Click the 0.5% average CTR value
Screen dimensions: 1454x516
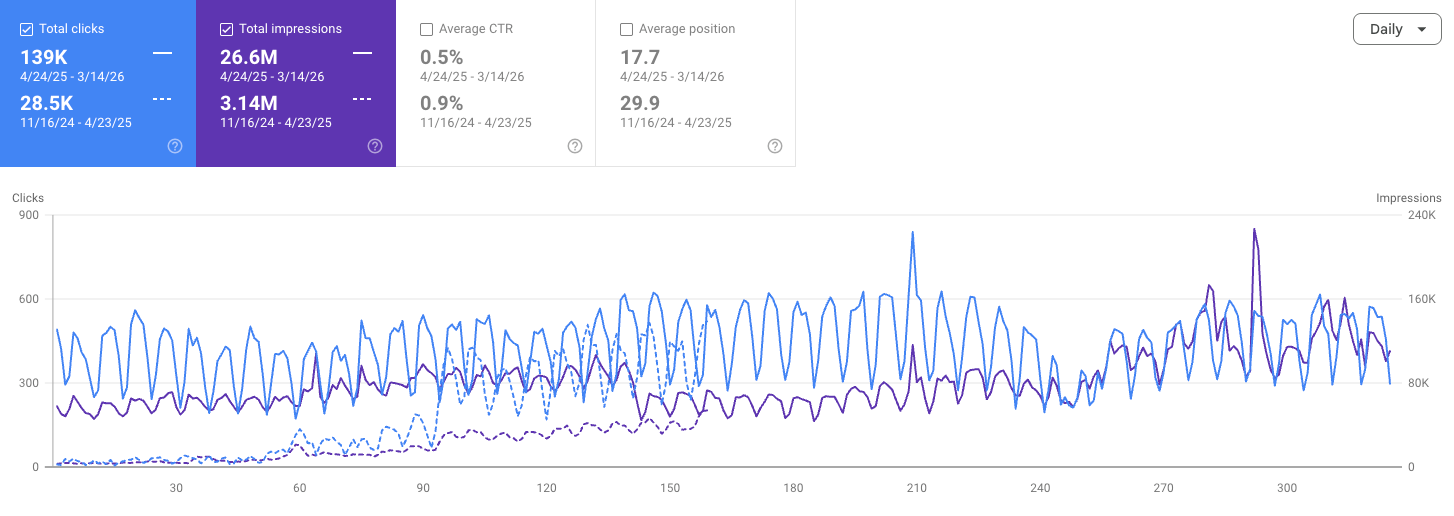click(441, 57)
